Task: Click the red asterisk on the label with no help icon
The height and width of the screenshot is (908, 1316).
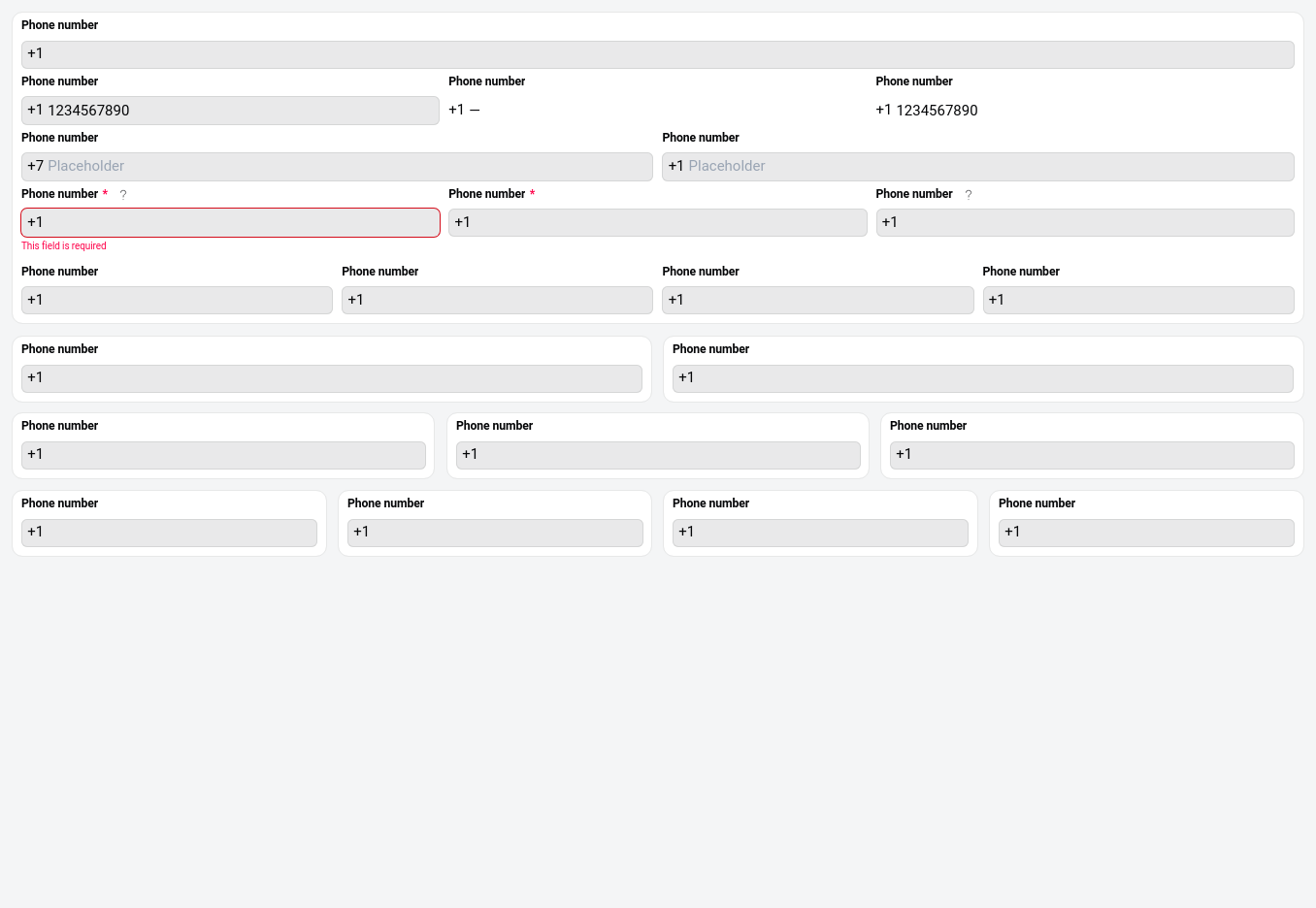Action: coord(532,194)
